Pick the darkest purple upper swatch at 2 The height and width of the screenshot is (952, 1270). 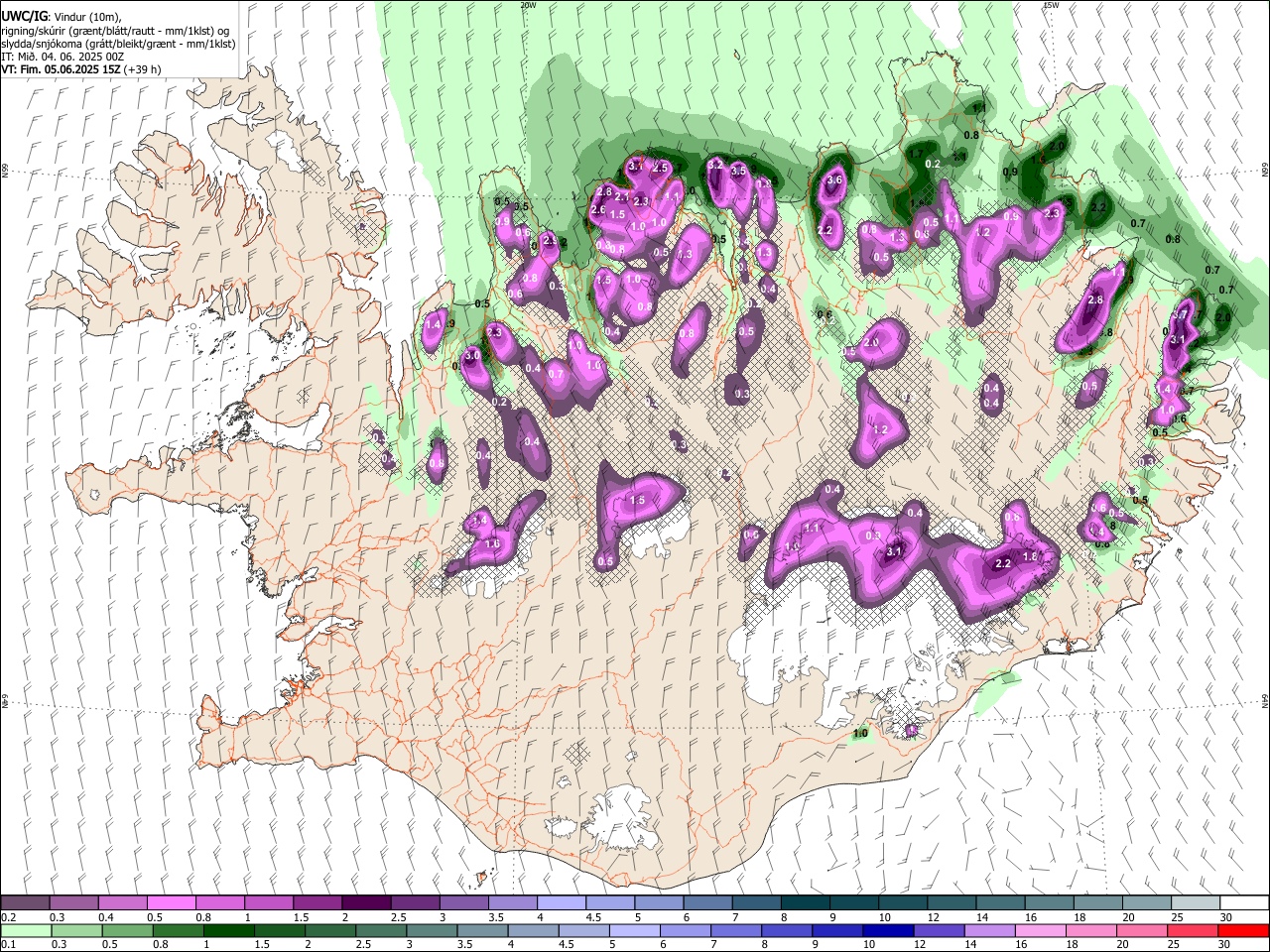click(x=365, y=902)
